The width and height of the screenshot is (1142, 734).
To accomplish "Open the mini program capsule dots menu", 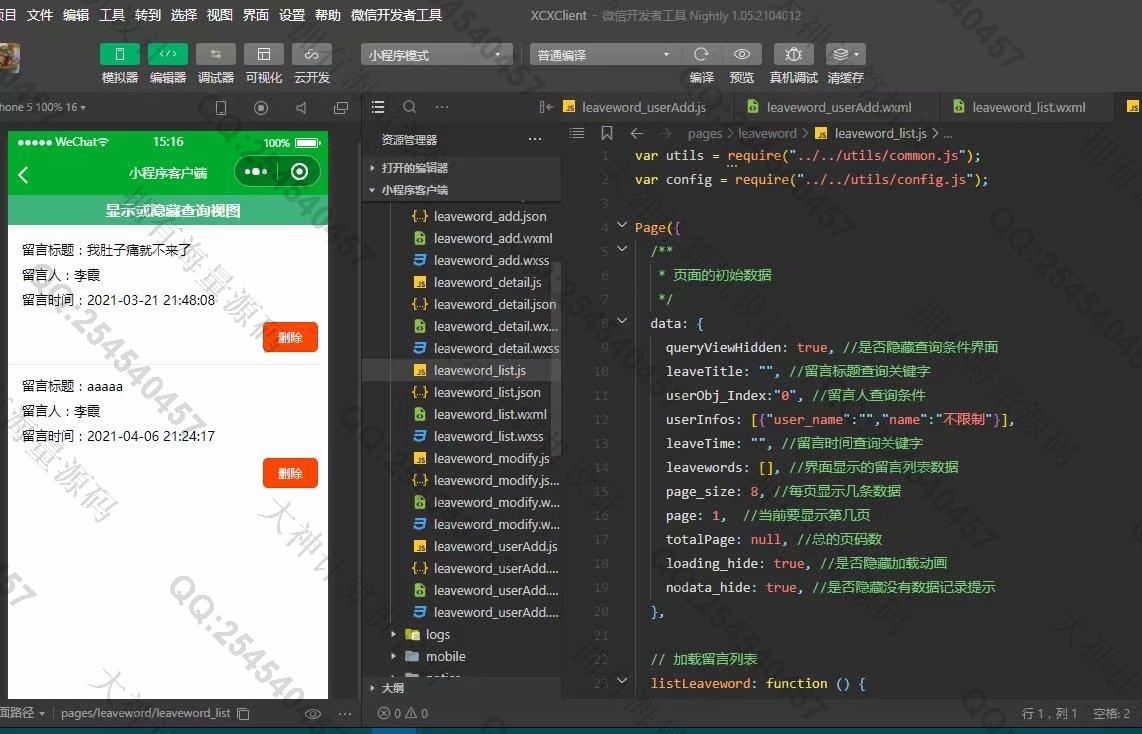I will (256, 172).
